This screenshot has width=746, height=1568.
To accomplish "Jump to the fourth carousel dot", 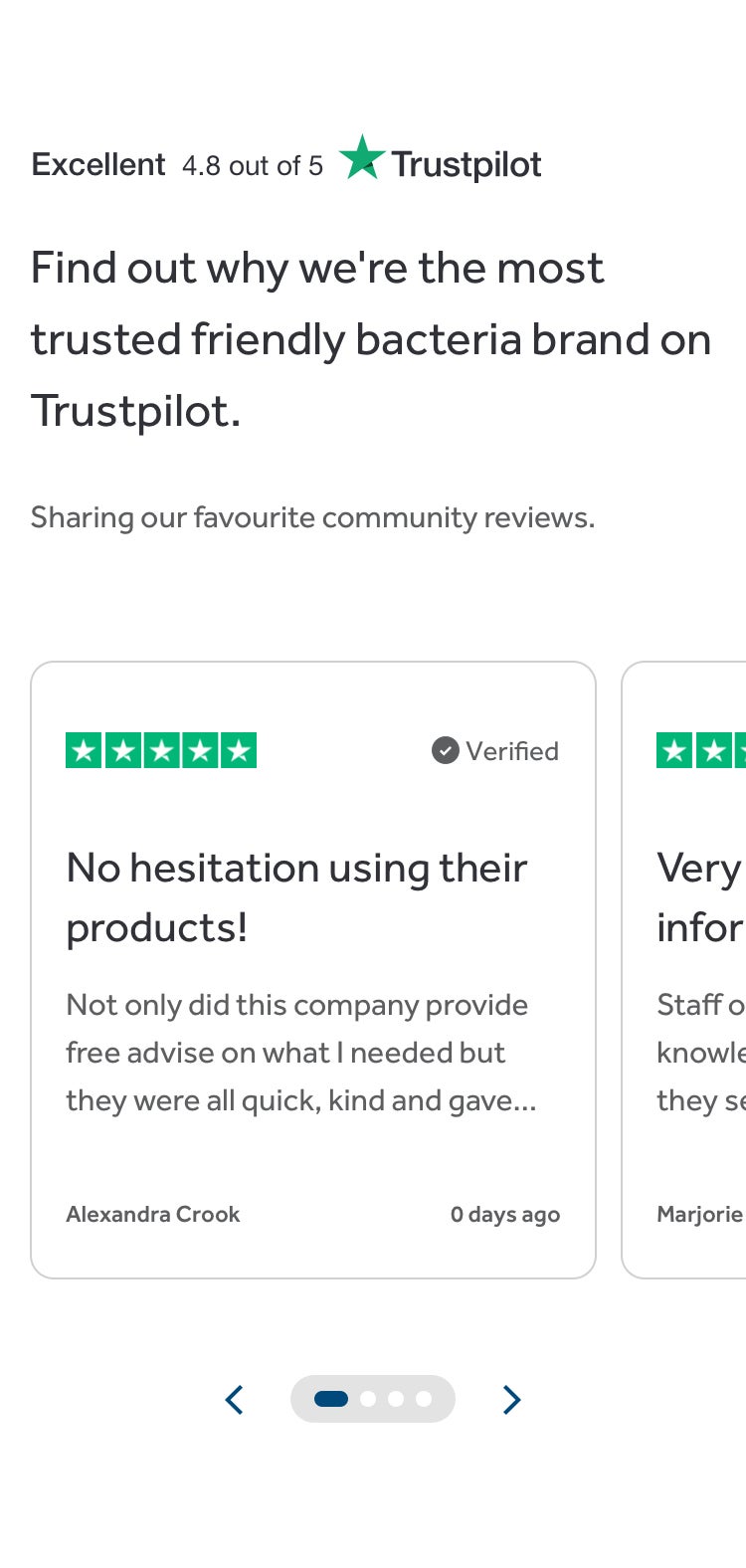I will click(x=424, y=1399).
